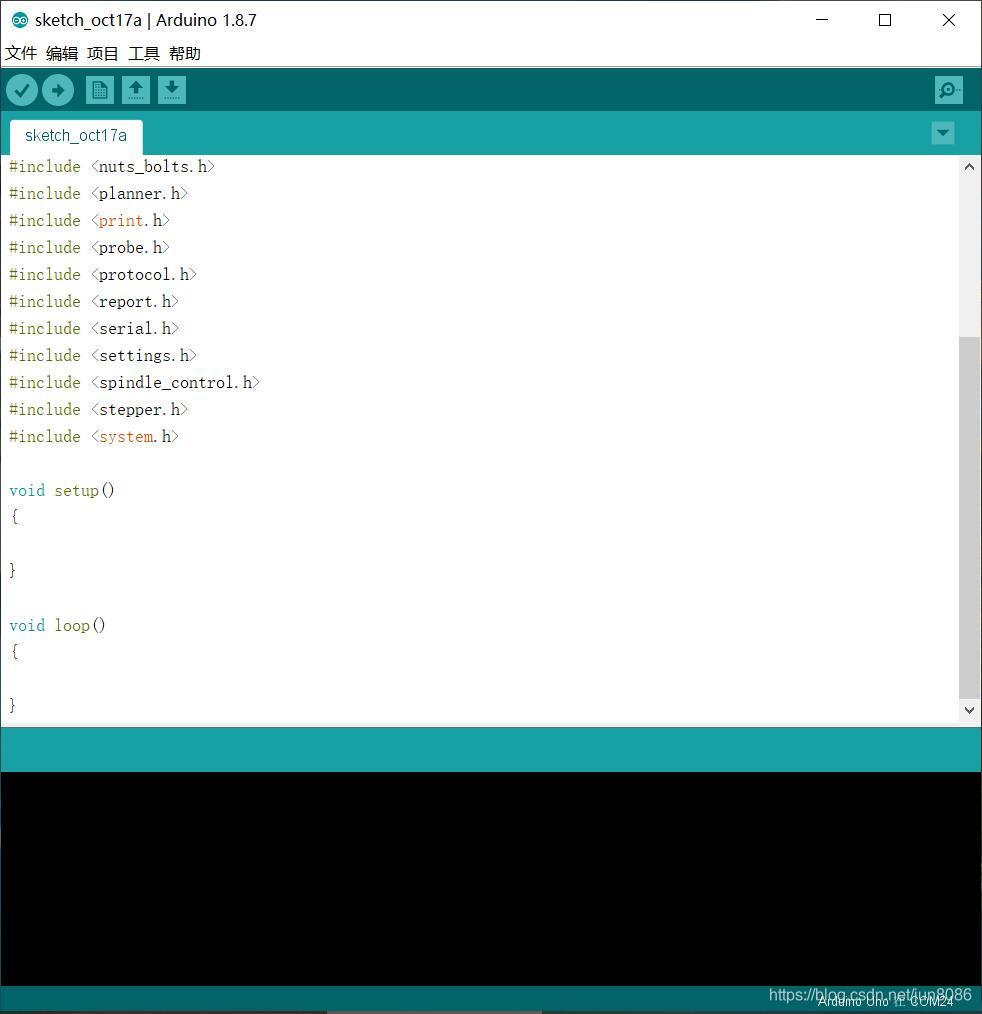The width and height of the screenshot is (982, 1014).
Task: Click the editor scrollbar up arrow
Action: coord(969,167)
